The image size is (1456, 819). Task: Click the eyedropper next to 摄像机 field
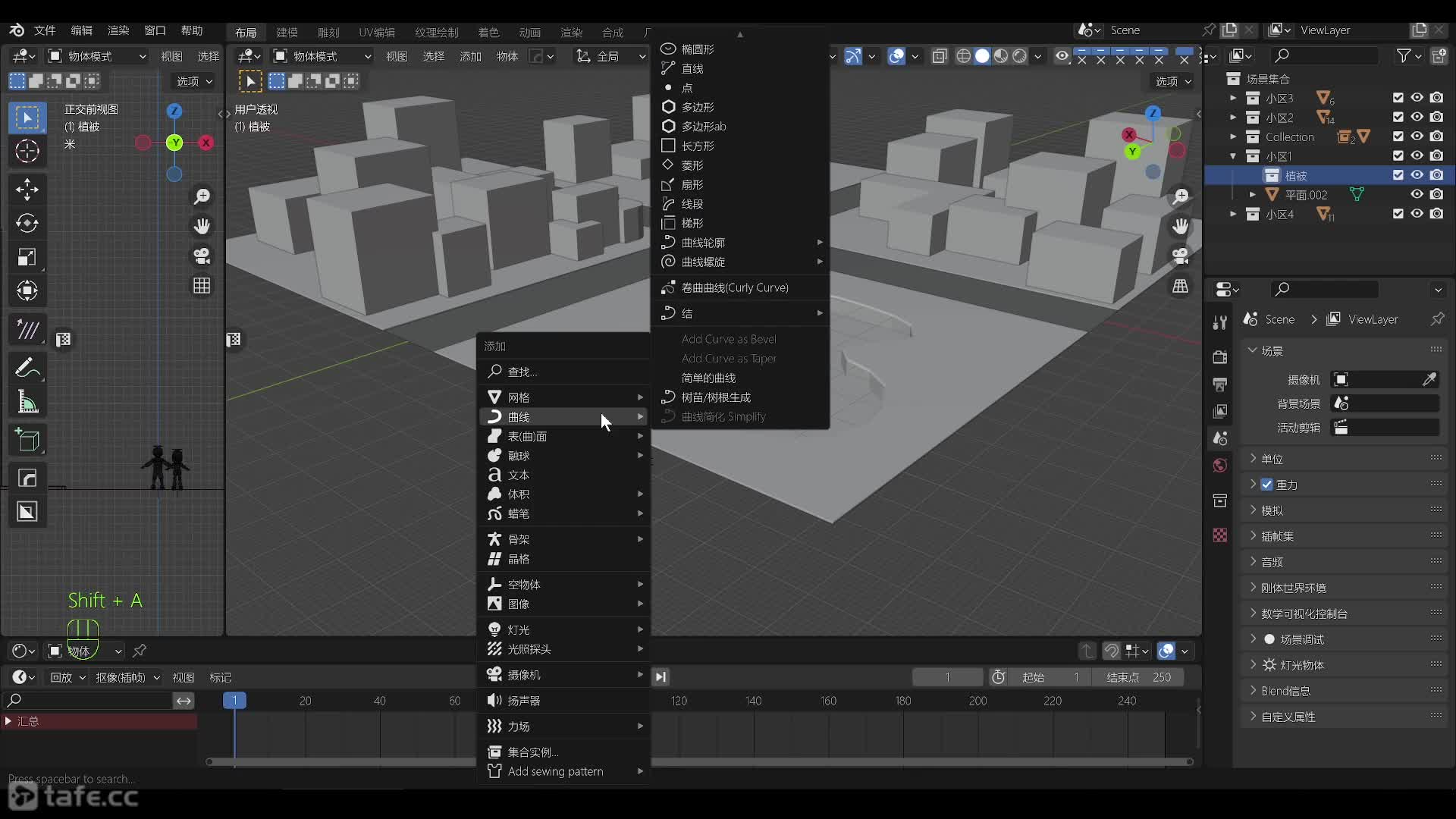(x=1429, y=379)
